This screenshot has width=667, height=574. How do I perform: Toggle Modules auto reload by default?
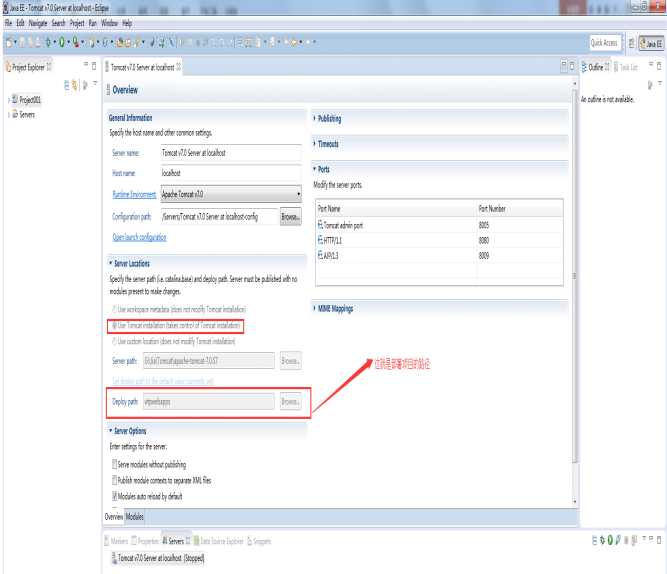coord(114,496)
